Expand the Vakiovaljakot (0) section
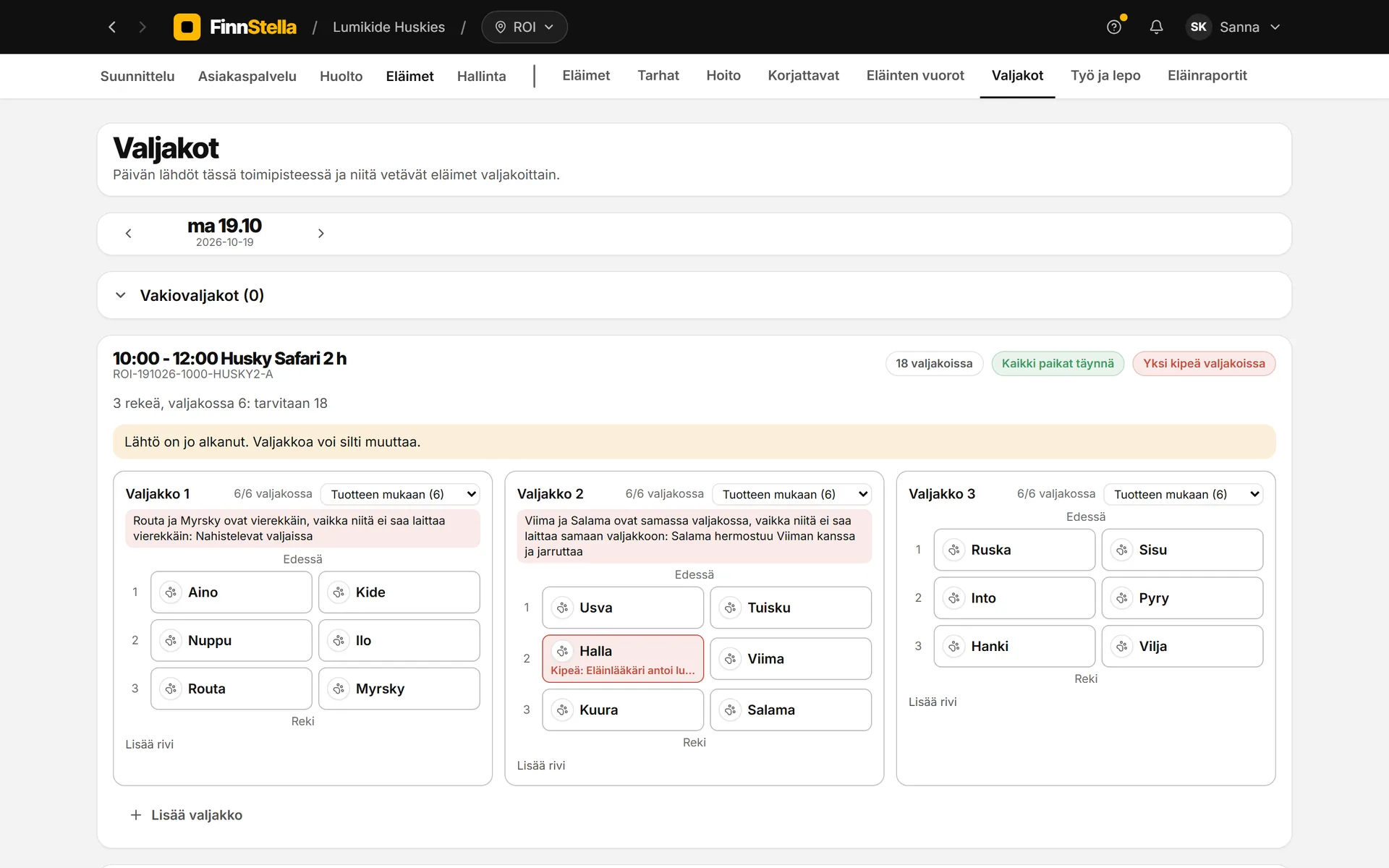This screenshot has height=868, width=1389. [x=121, y=295]
